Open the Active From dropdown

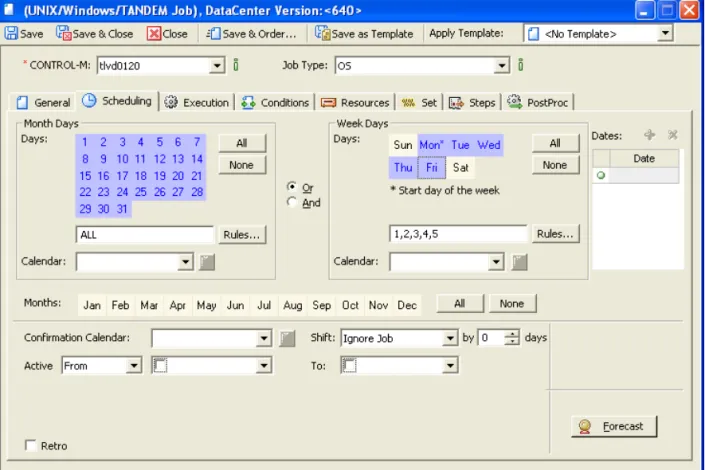(x=134, y=366)
